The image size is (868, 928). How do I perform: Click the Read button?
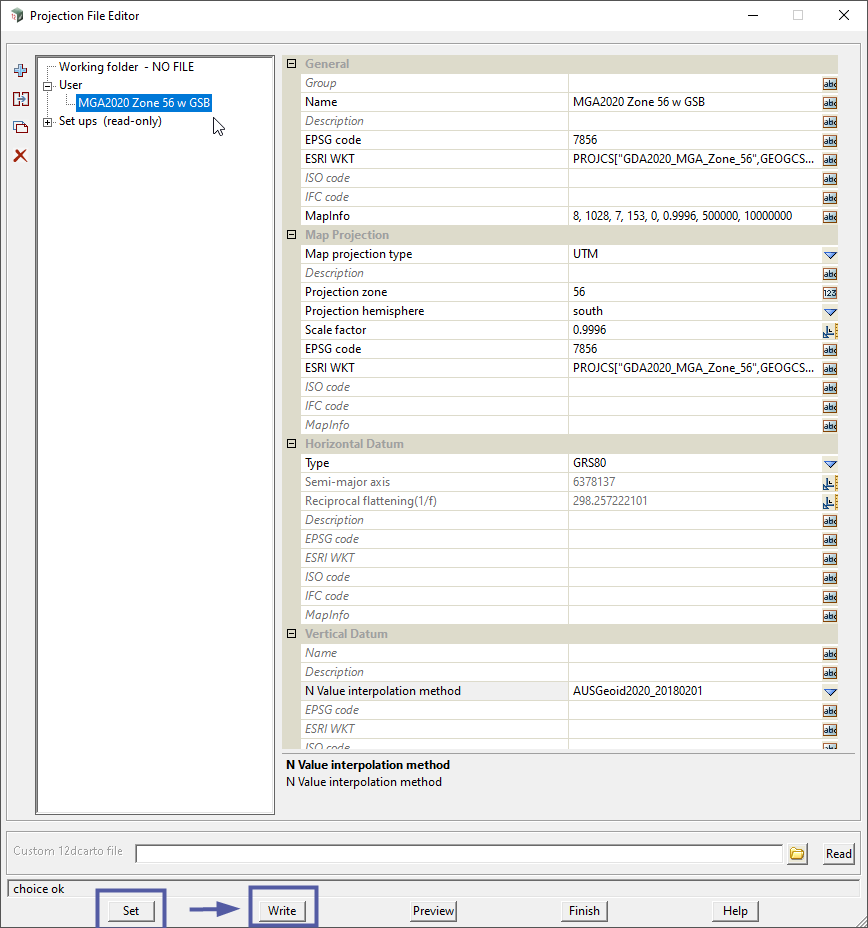(838, 853)
